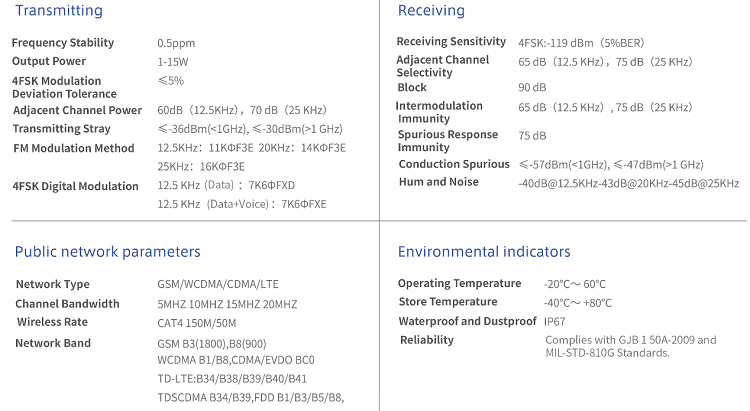Click the Receiving Sensitivity label
Image resolution: width=750 pixels, height=411 pixels.
[x=451, y=42]
